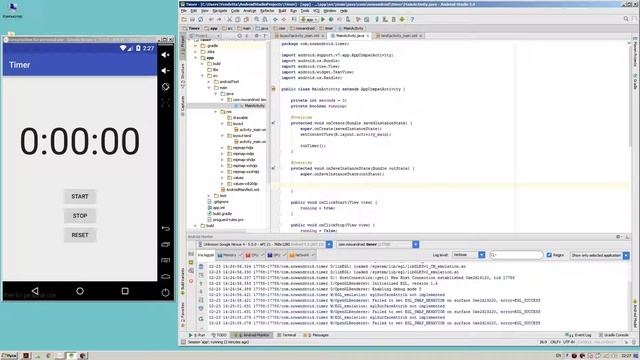
Task: Open Log level Verbose dropdown
Action: coord(468,255)
